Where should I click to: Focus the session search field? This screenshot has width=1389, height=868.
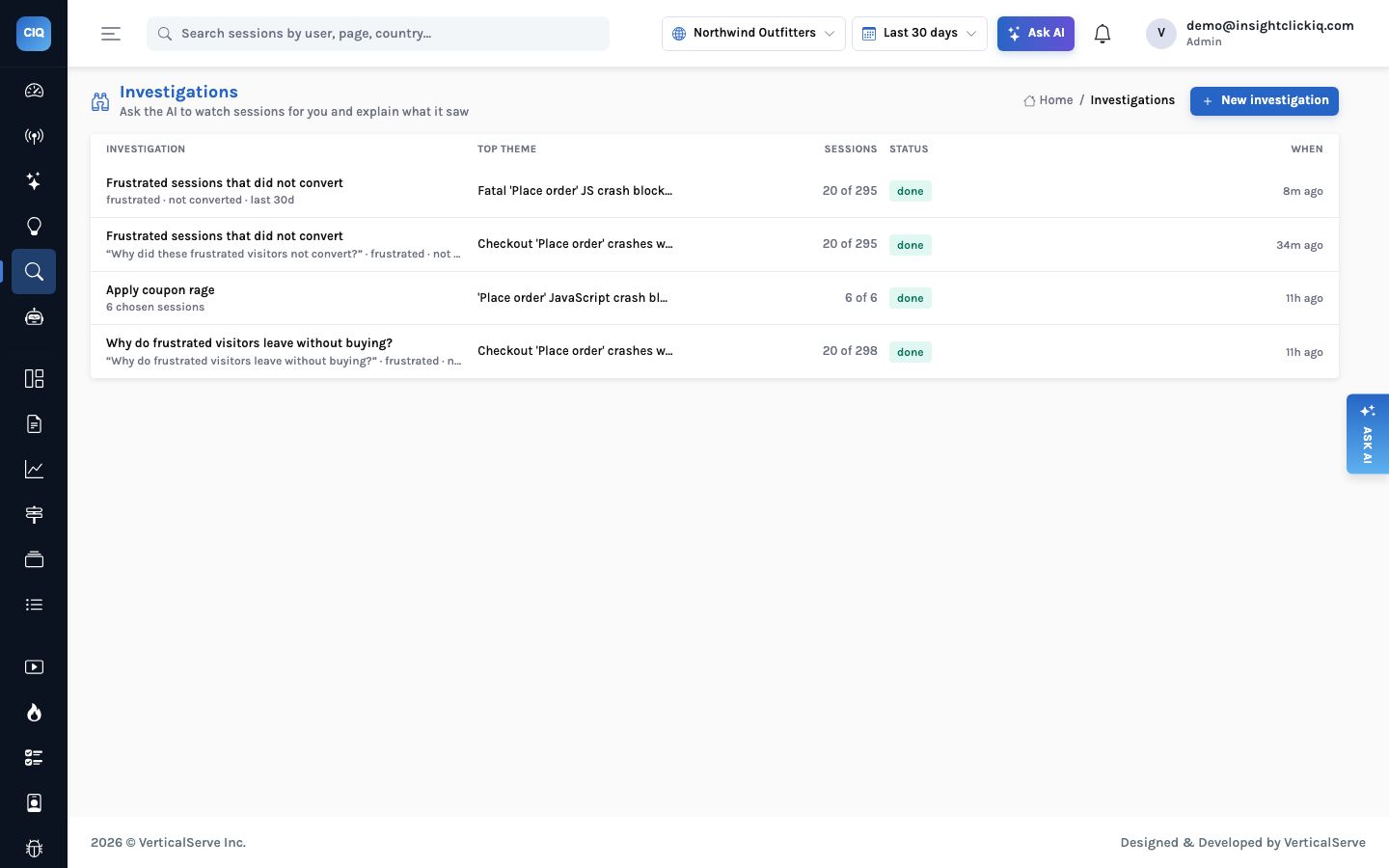(x=378, y=34)
